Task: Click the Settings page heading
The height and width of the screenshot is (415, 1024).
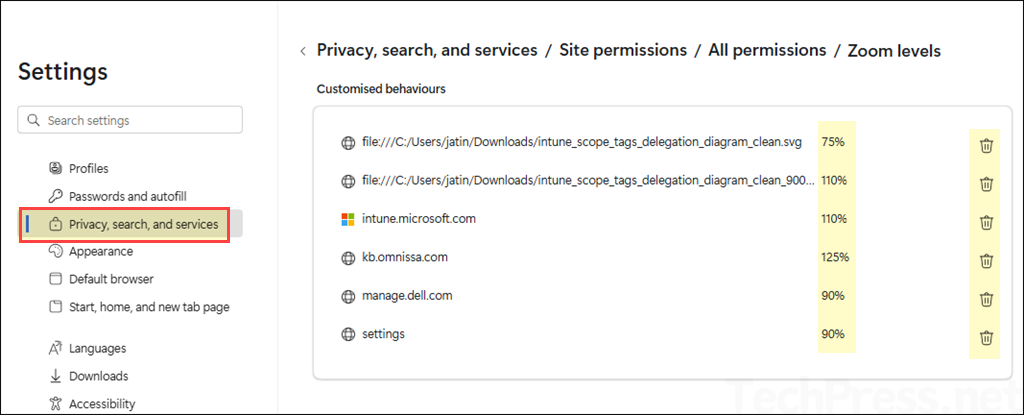Action: [63, 72]
